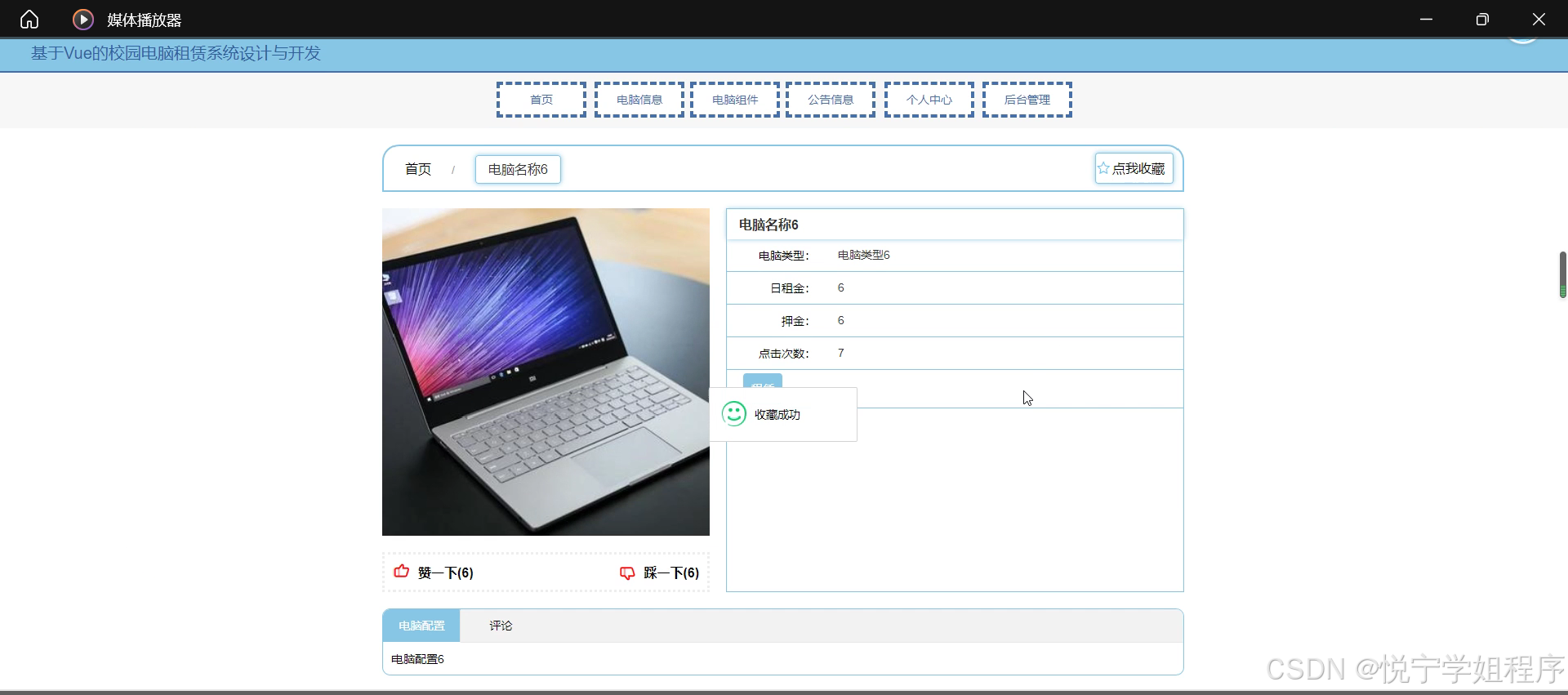Image resolution: width=1568 pixels, height=695 pixels.
Task: Switch to the 电脑配置 tab
Action: [x=421, y=626]
